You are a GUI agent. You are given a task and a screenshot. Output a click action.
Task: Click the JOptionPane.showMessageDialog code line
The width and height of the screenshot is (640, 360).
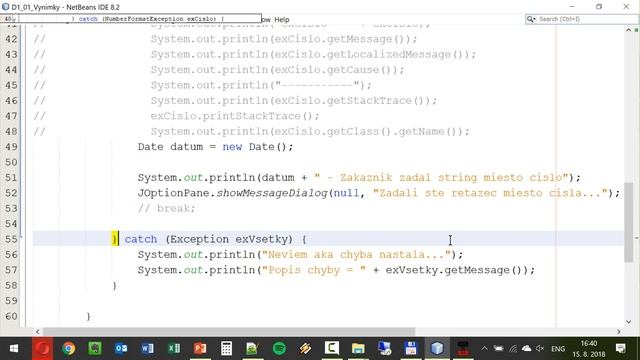378,193
